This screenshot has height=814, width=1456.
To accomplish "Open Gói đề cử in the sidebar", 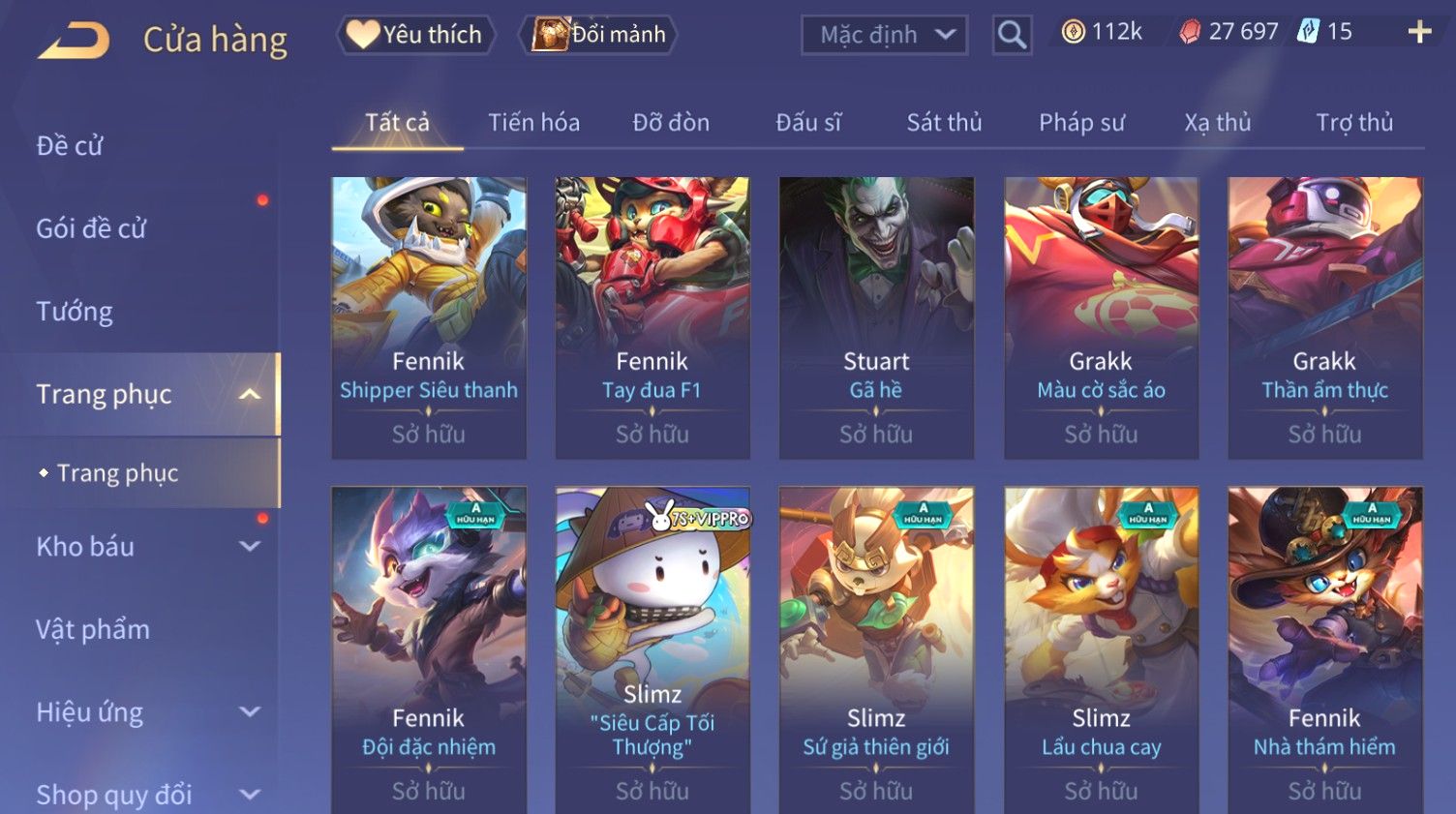I will pyautogui.click(x=91, y=228).
